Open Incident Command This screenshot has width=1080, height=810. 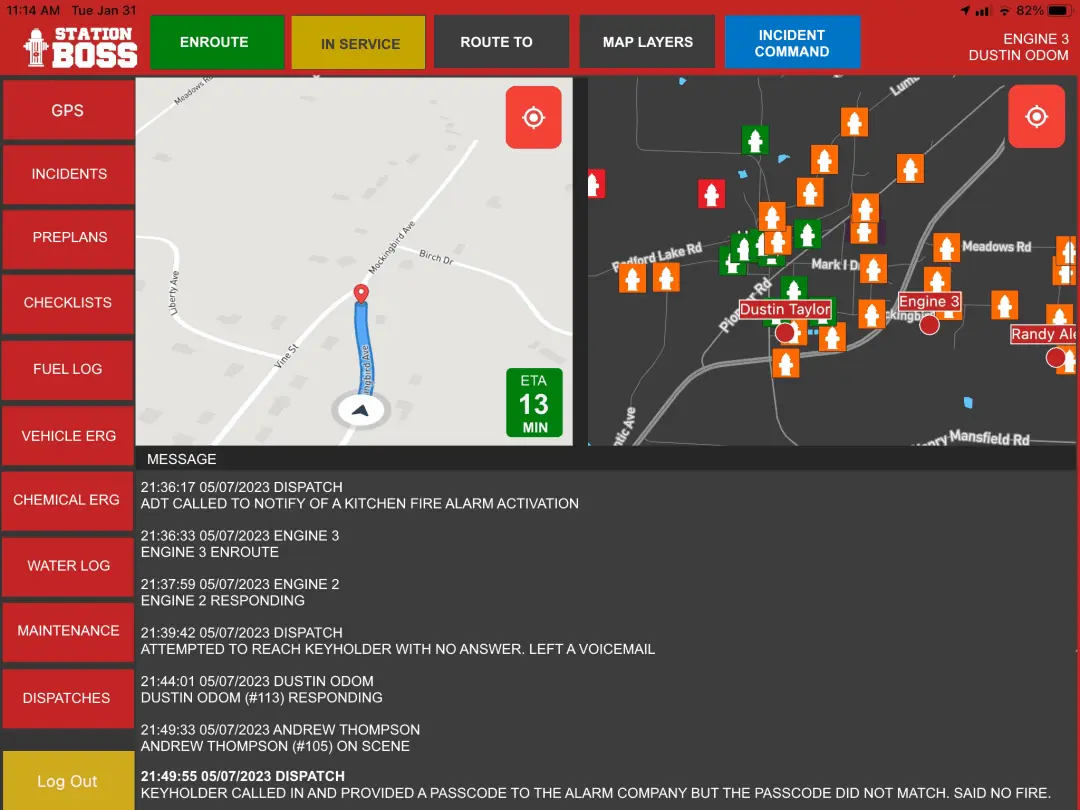pos(792,43)
